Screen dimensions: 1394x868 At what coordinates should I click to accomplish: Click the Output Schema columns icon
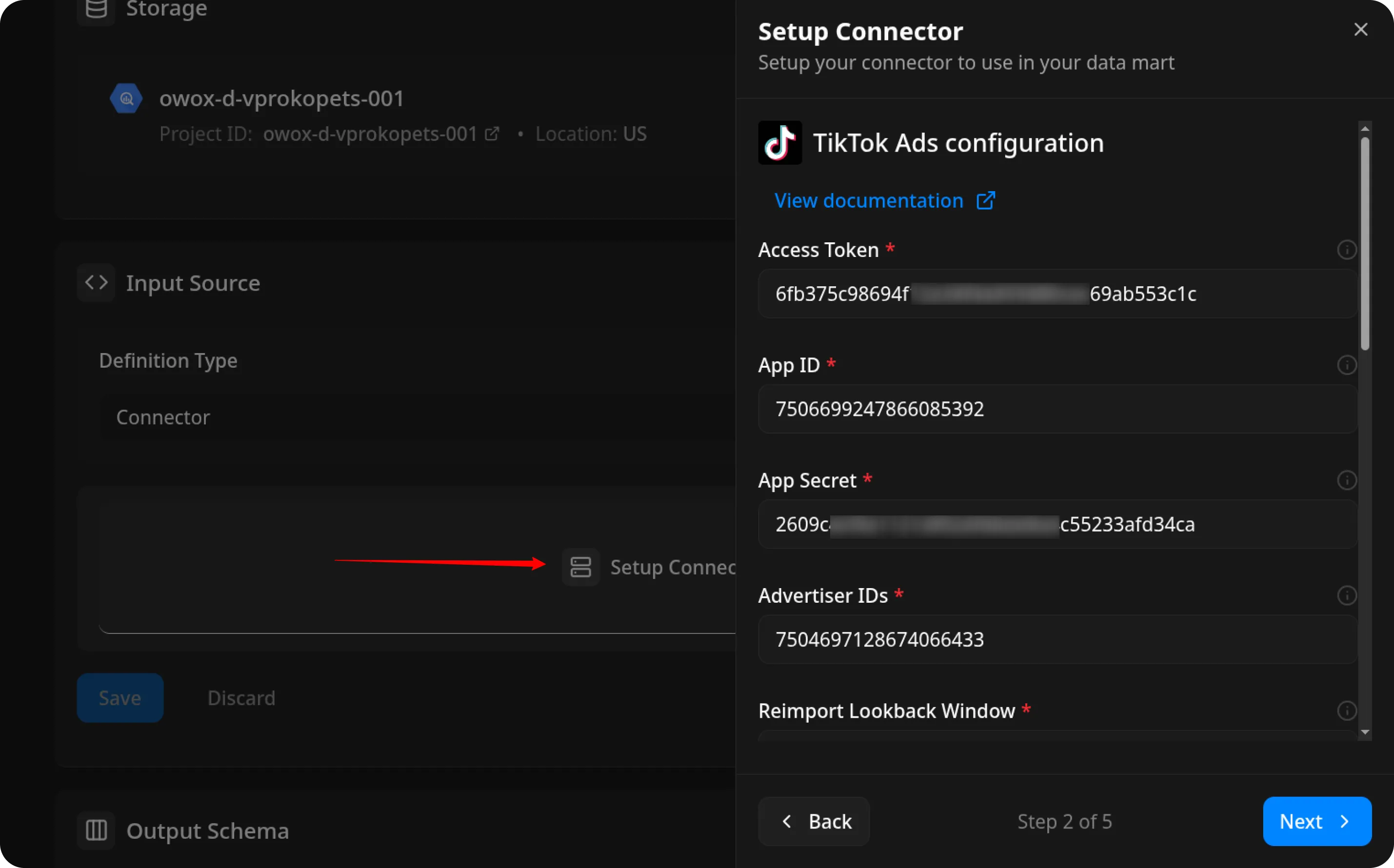click(x=96, y=830)
